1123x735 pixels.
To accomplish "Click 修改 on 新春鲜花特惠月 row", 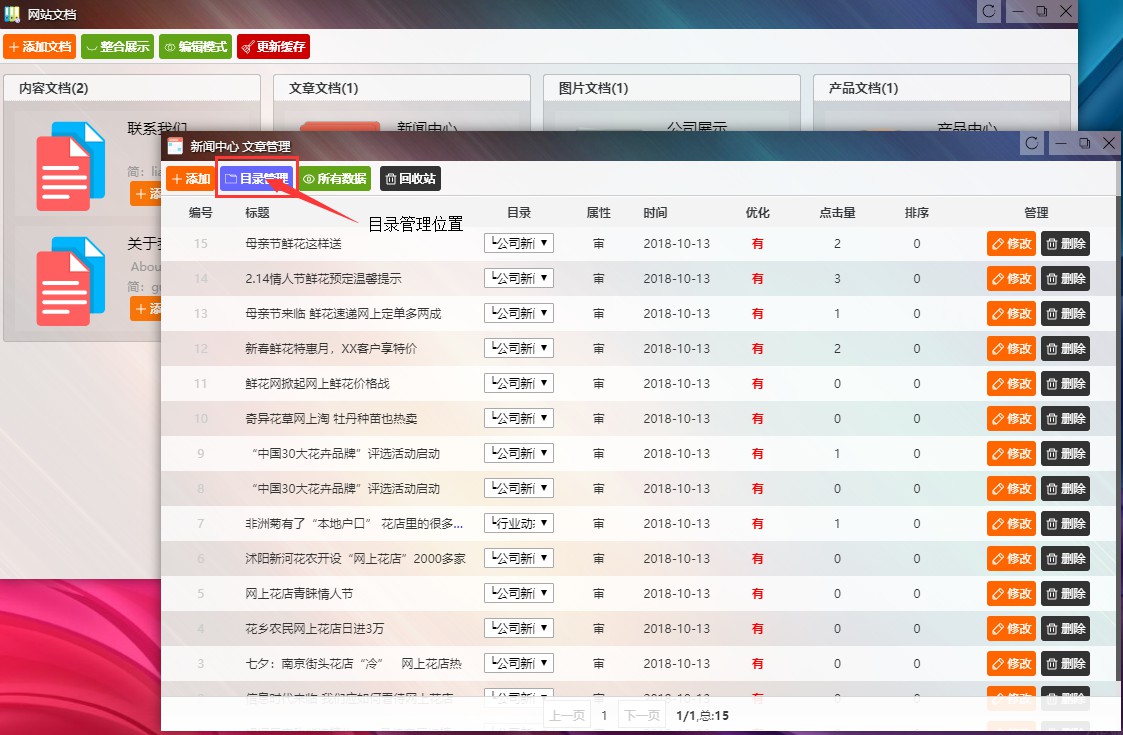I will point(1011,349).
